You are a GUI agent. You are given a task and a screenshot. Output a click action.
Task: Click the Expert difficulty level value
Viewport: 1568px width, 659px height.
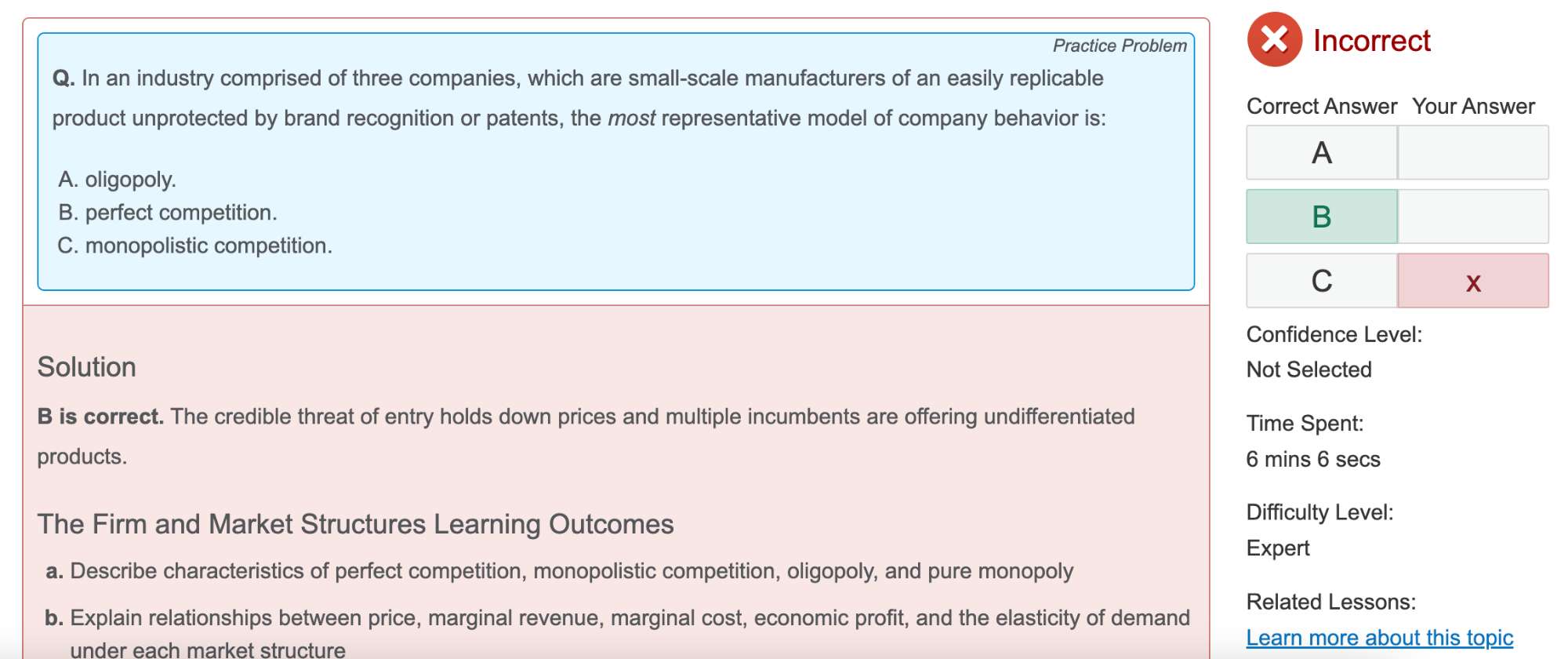[1278, 548]
